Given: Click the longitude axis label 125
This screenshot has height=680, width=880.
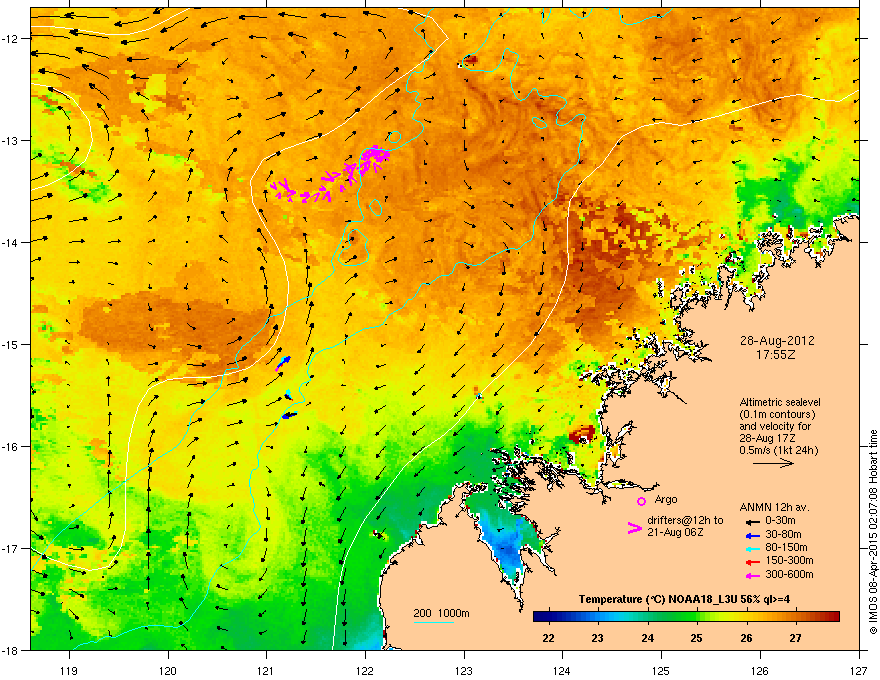Looking at the screenshot, I should coord(661,670).
